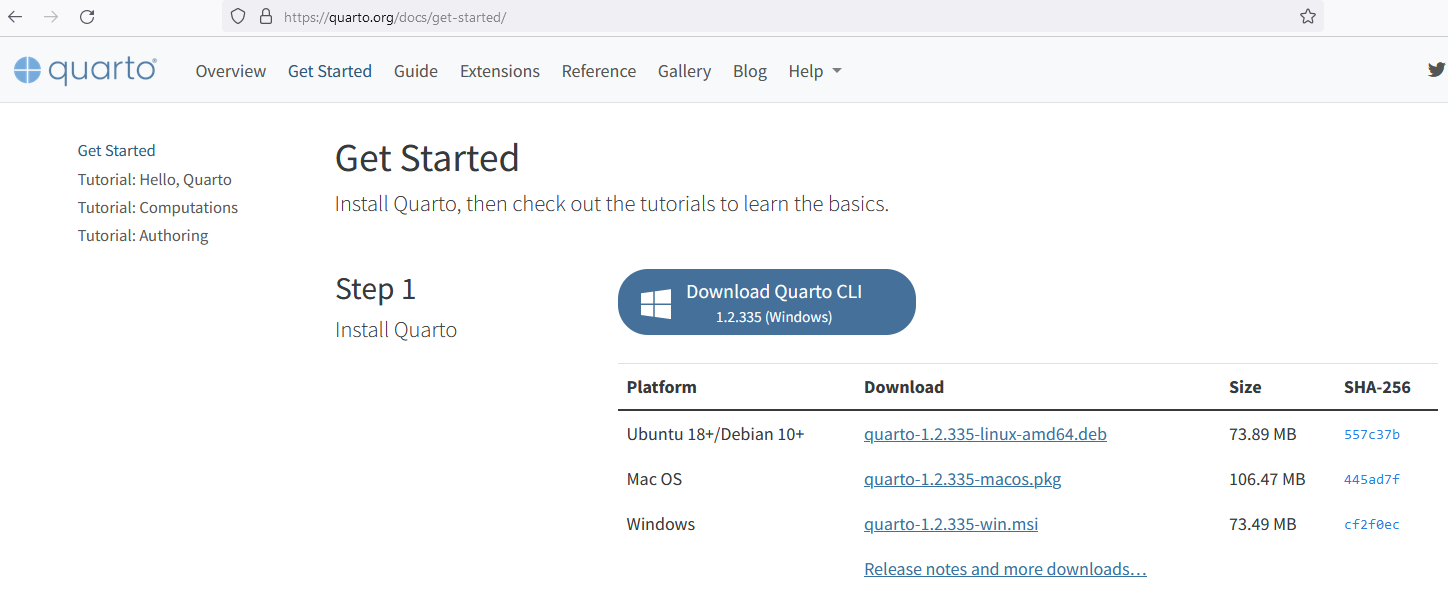The width and height of the screenshot is (1448, 594).
Task: Click the Windows platform cell
Action: pyautogui.click(x=661, y=524)
